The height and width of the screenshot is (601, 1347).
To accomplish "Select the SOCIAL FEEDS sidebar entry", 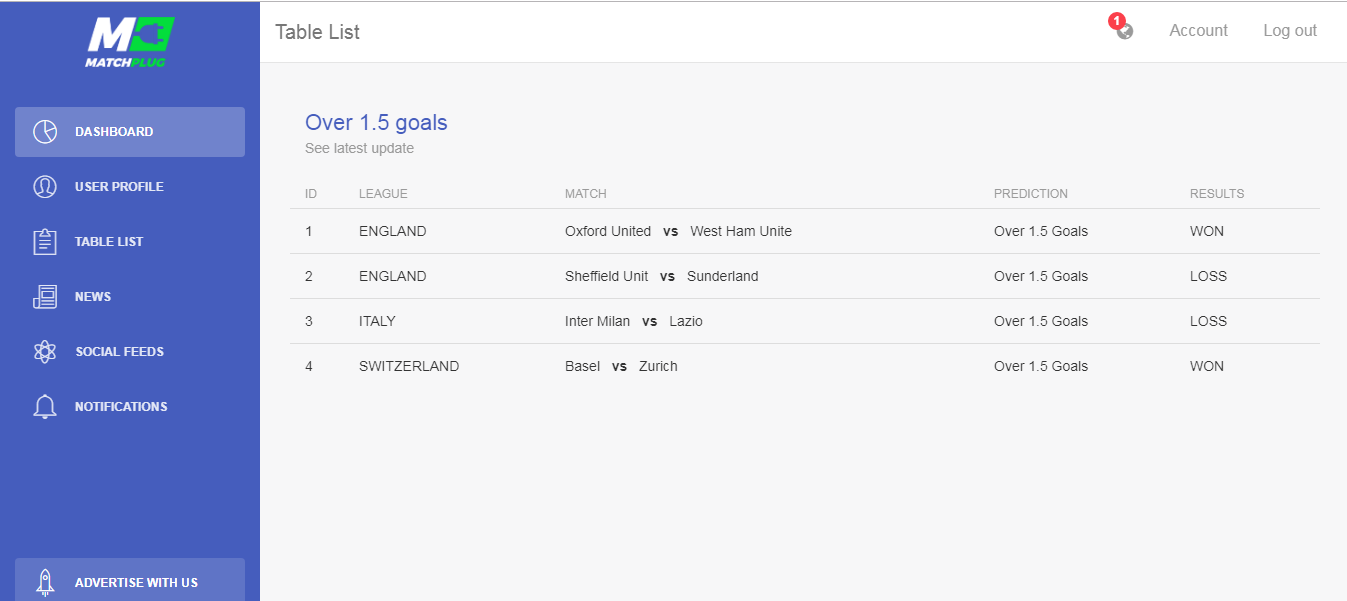I will [x=119, y=352].
